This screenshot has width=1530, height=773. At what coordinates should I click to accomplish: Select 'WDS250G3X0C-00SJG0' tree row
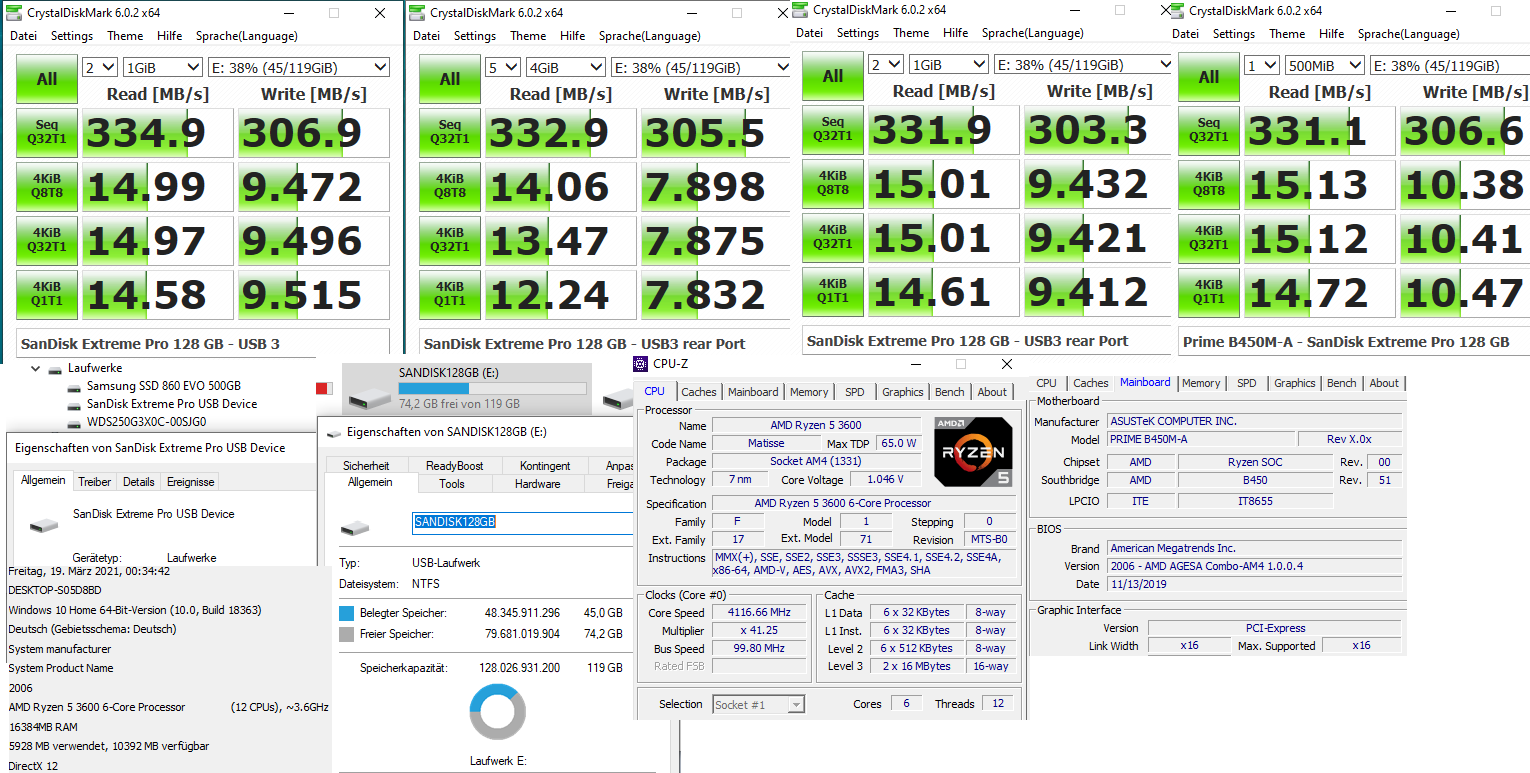[x=148, y=422]
